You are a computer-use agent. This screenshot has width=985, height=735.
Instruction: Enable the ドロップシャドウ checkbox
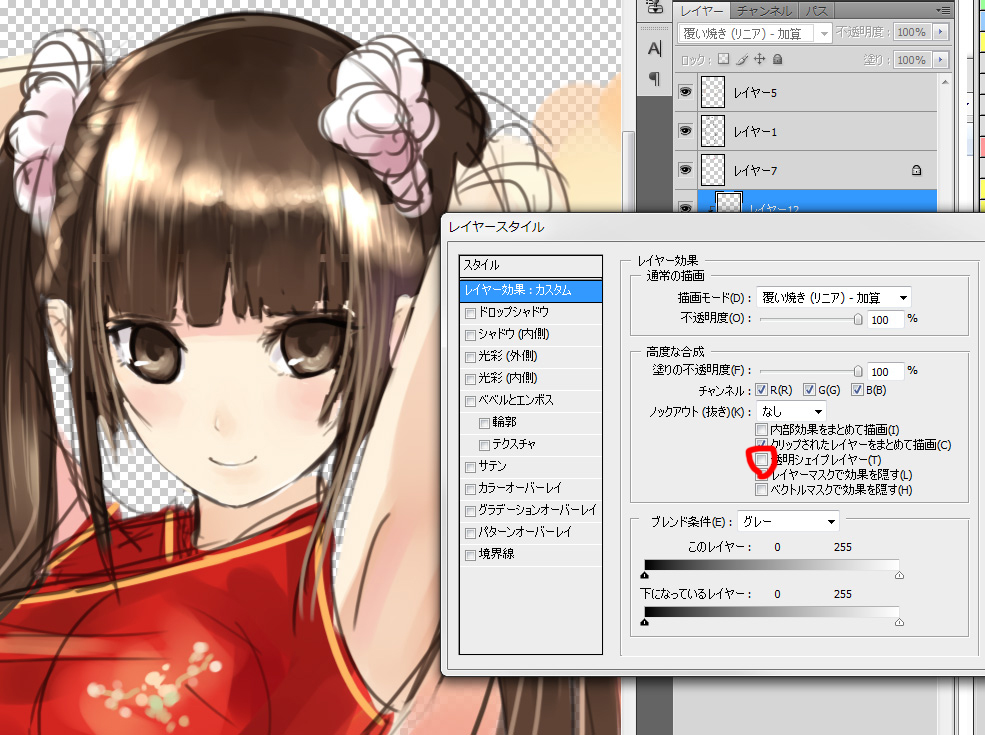pyautogui.click(x=471, y=313)
